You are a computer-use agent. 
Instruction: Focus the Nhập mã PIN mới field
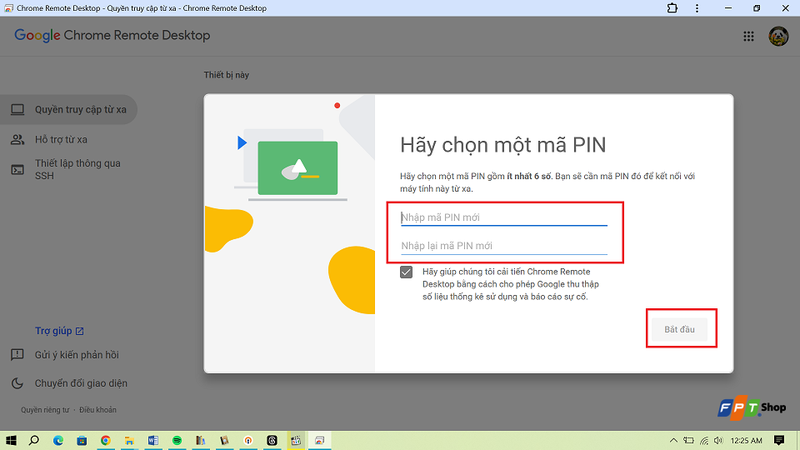pos(504,217)
